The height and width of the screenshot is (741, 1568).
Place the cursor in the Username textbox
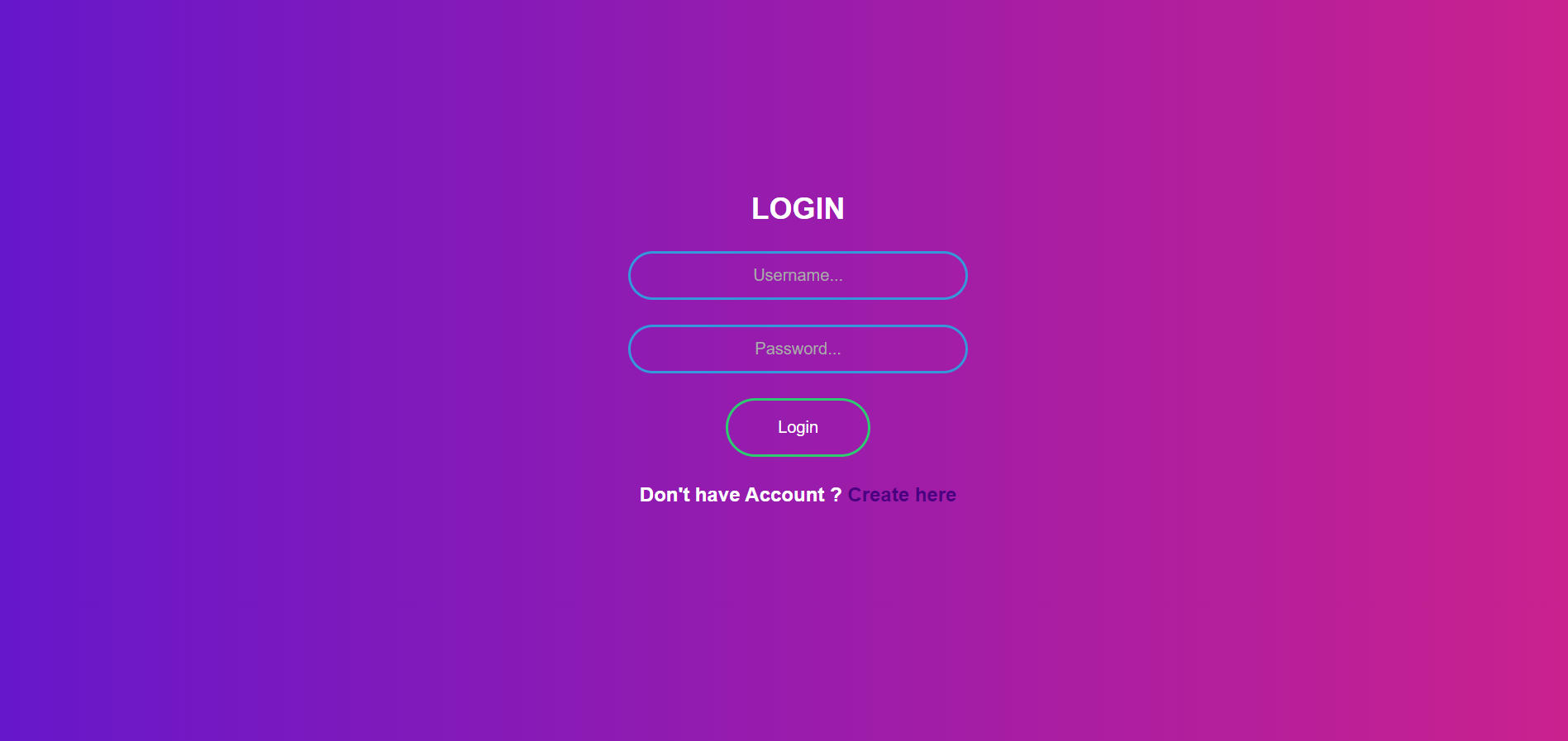tap(798, 275)
